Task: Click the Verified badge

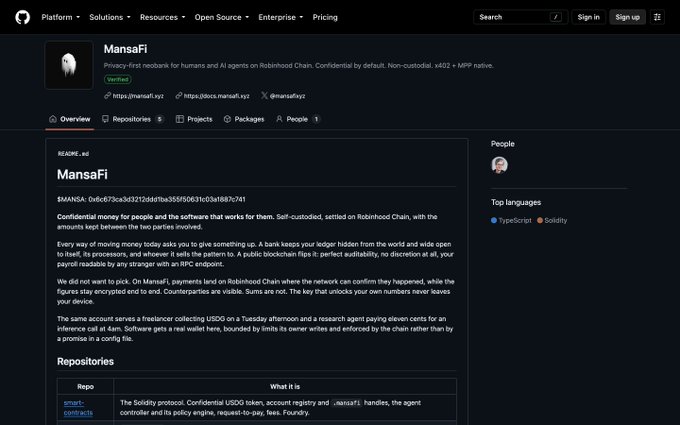Action: click(x=118, y=79)
